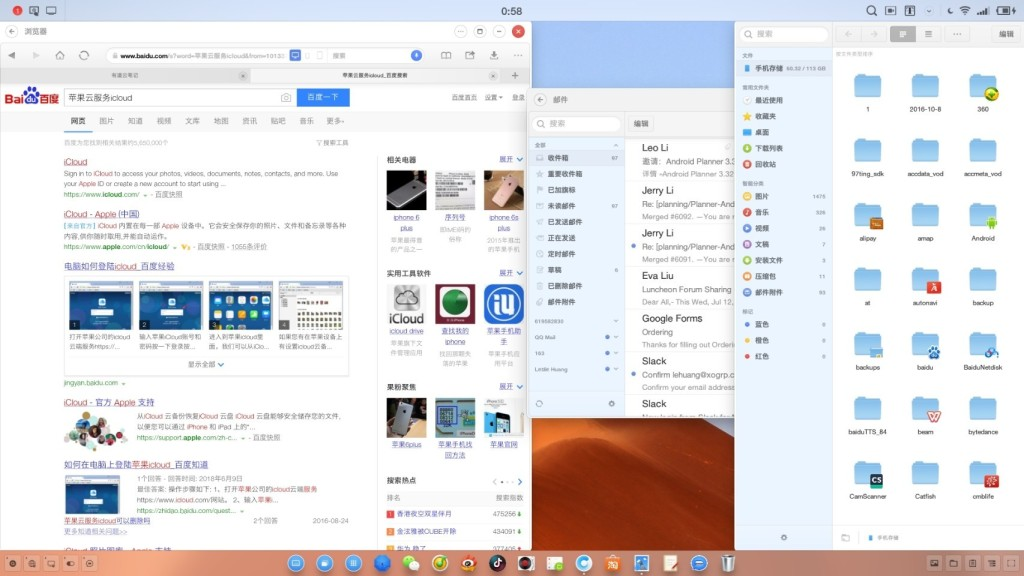Screen dimensions: 1024x576
Task: Close the 有道云笔记 browser tab
Action: click(x=242, y=76)
